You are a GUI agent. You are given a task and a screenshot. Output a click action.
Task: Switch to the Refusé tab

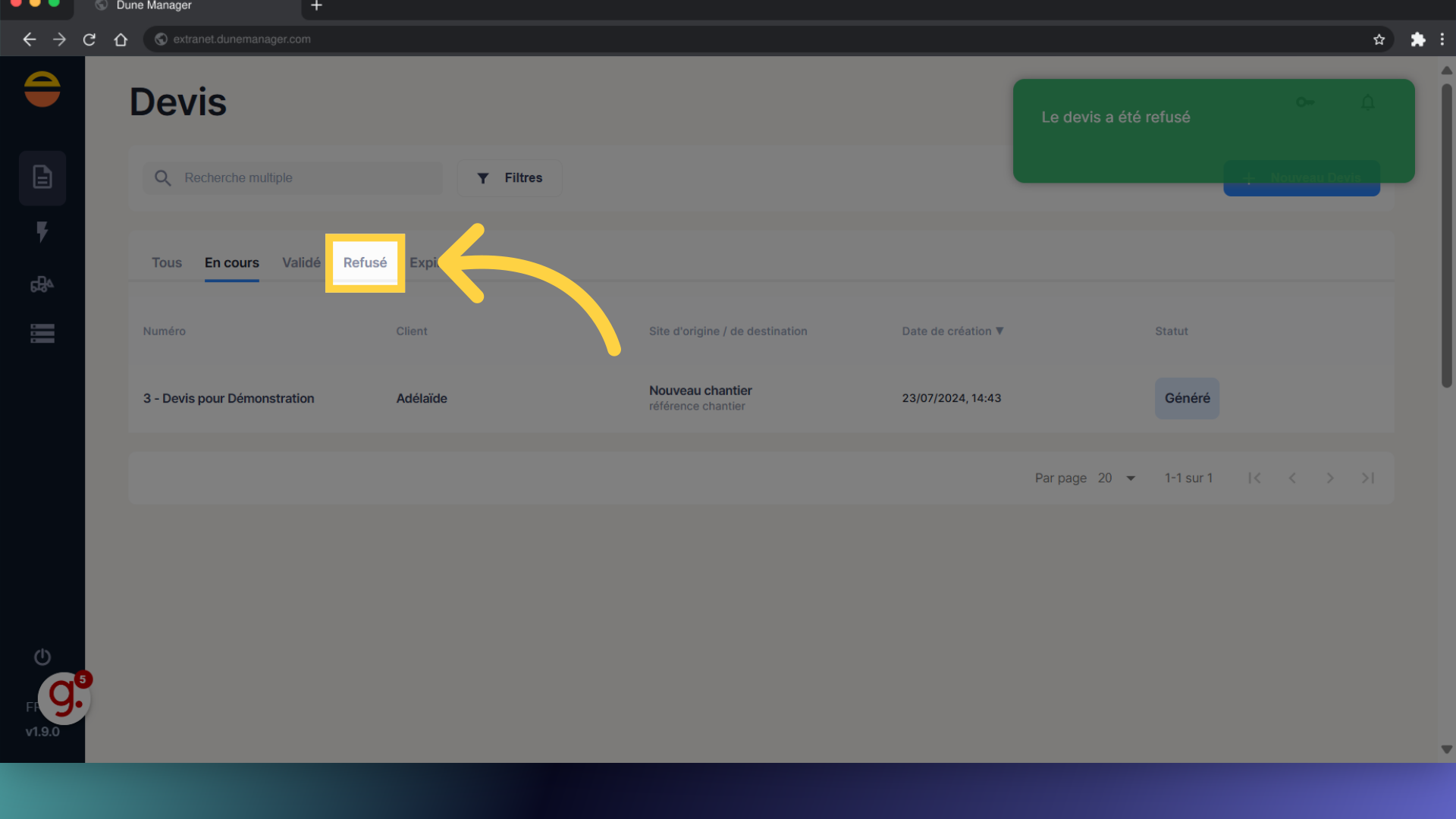point(365,262)
